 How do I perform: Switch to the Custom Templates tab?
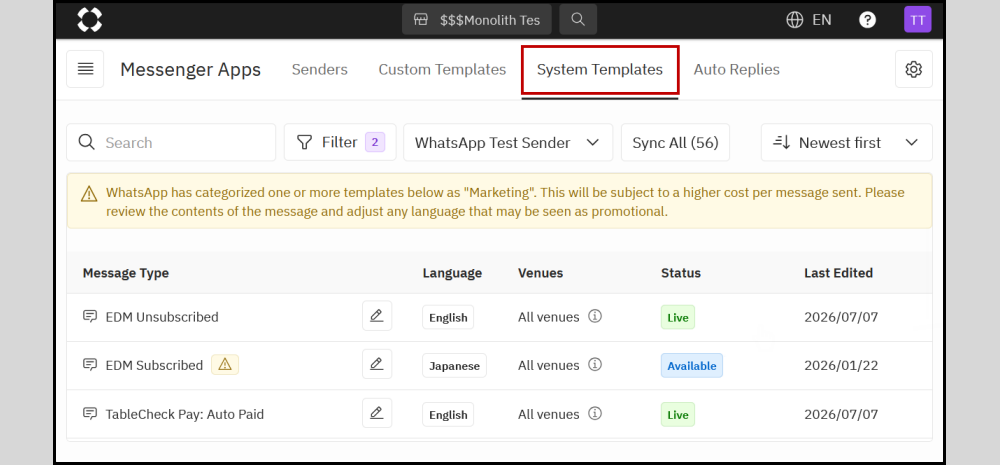pyautogui.click(x=442, y=70)
